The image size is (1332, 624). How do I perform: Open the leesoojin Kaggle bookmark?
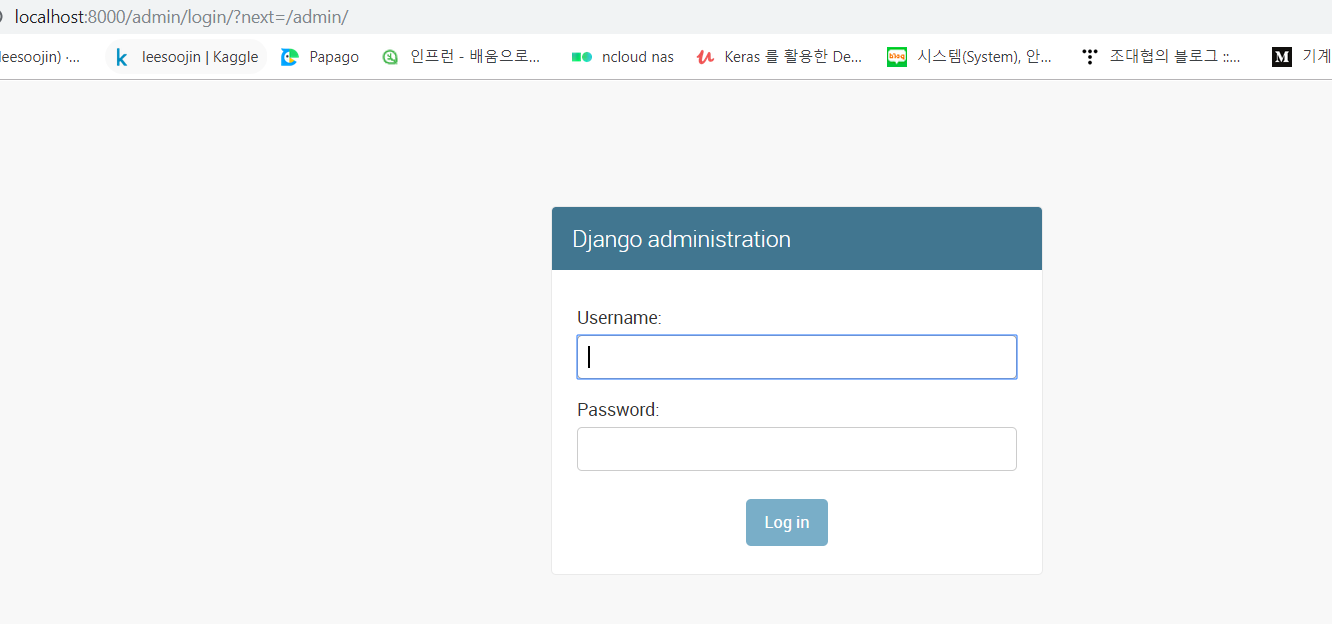185,57
